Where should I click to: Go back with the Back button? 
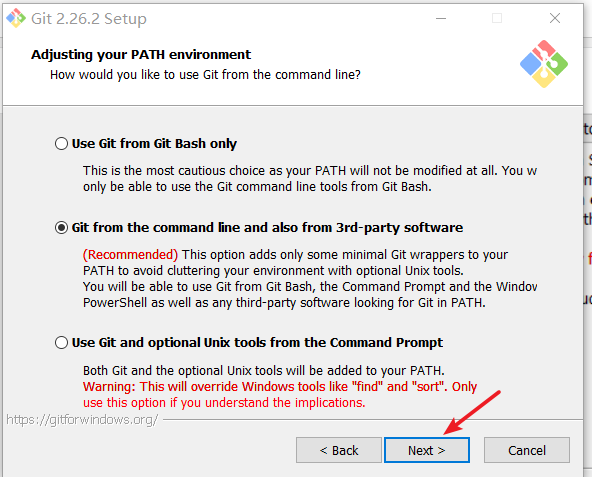coord(339,450)
